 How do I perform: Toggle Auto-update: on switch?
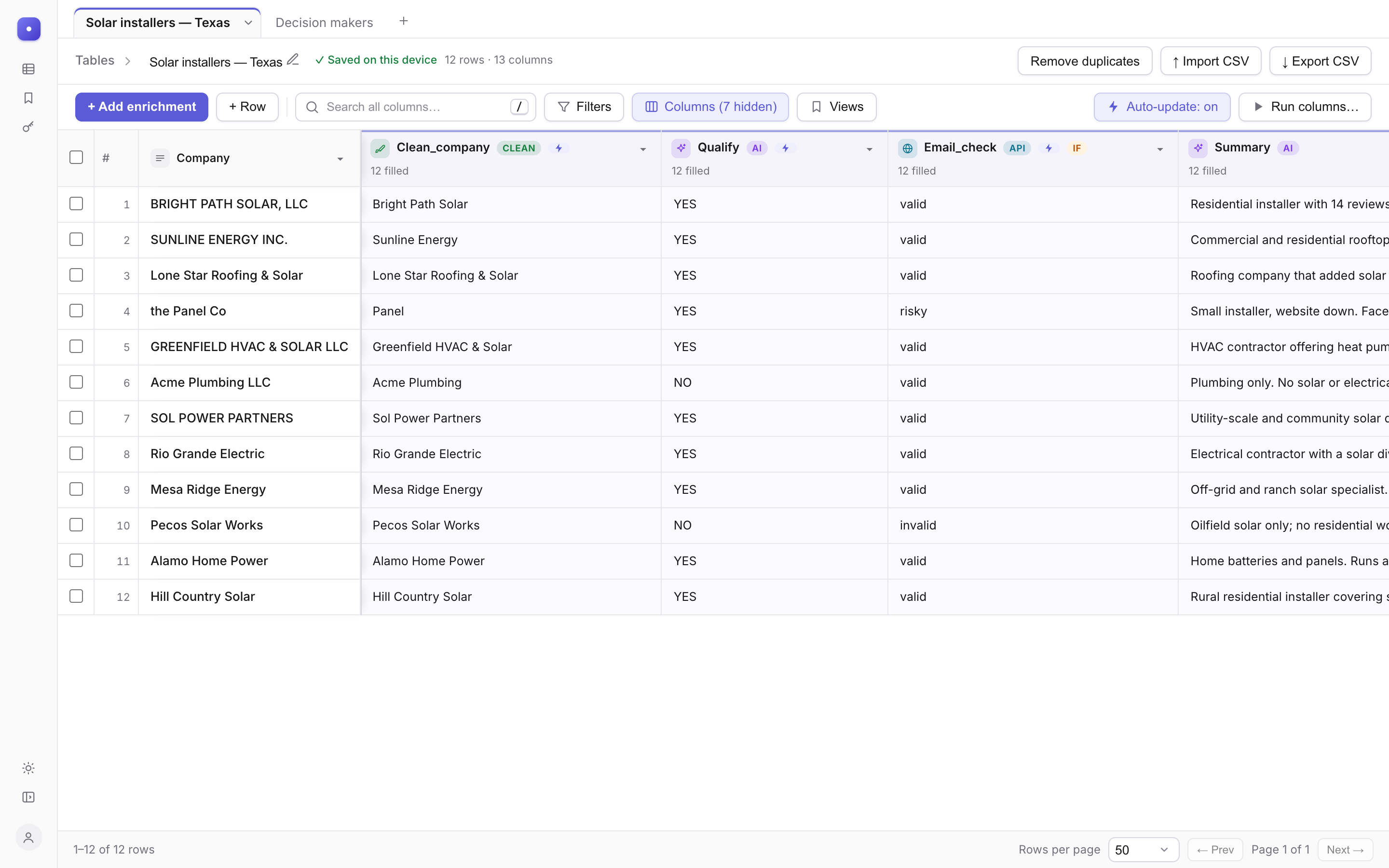(1162, 107)
